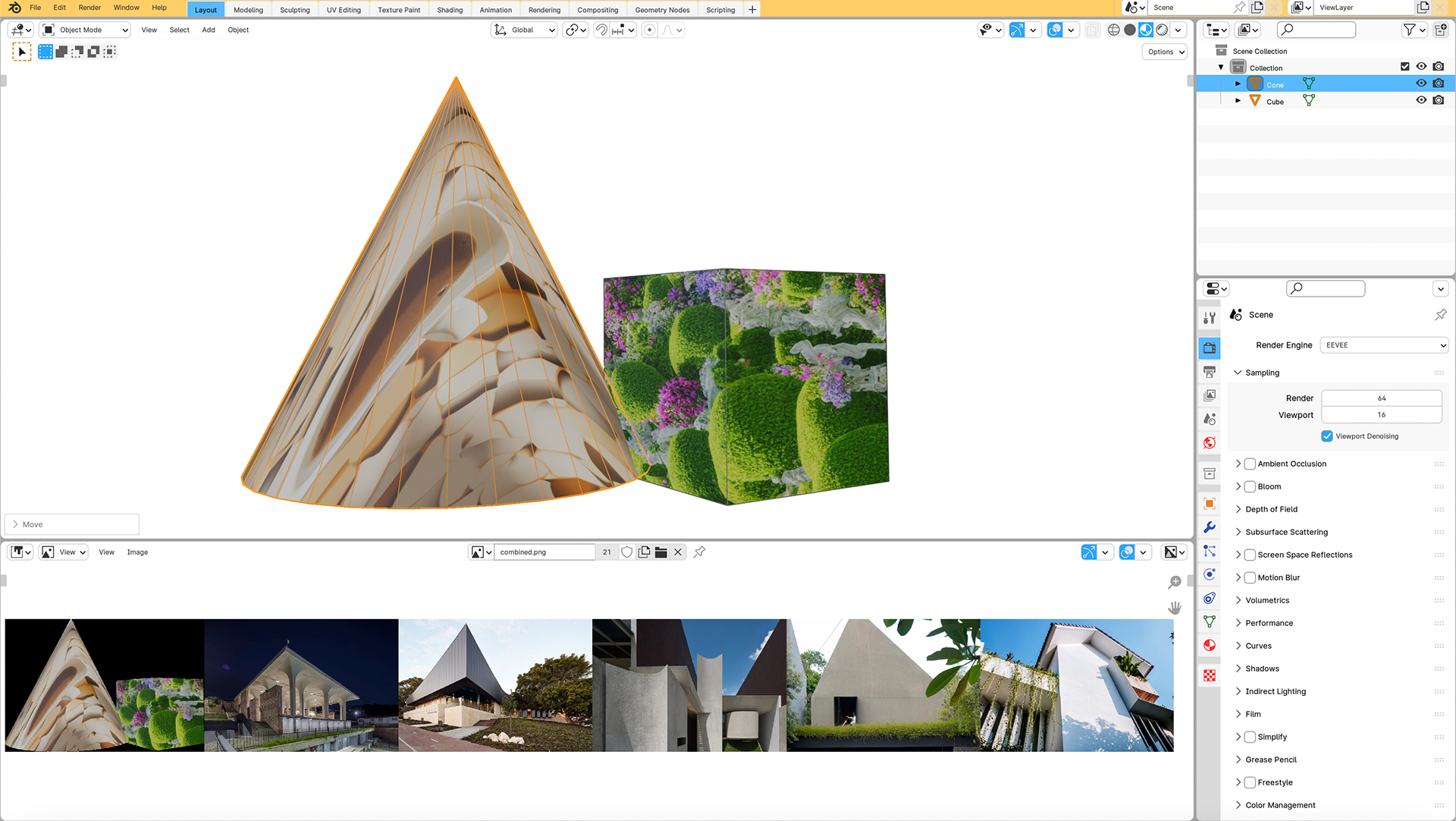This screenshot has width=1456, height=821.
Task: Open the World properties tab
Action: point(1210,443)
